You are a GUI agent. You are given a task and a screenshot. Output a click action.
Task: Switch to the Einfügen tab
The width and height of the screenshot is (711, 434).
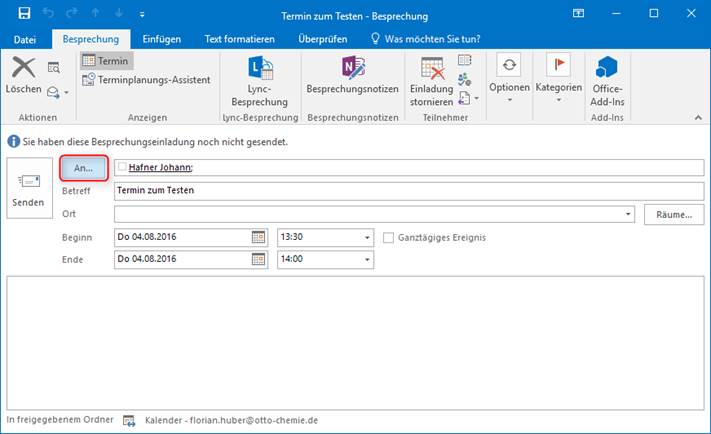(161, 39)
